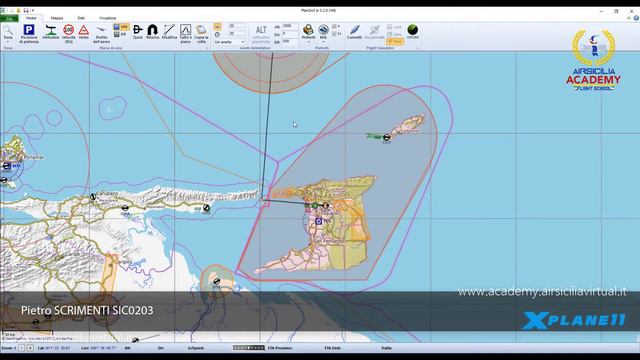Click the green departure waypoint on Trinidad

(315, 205)
